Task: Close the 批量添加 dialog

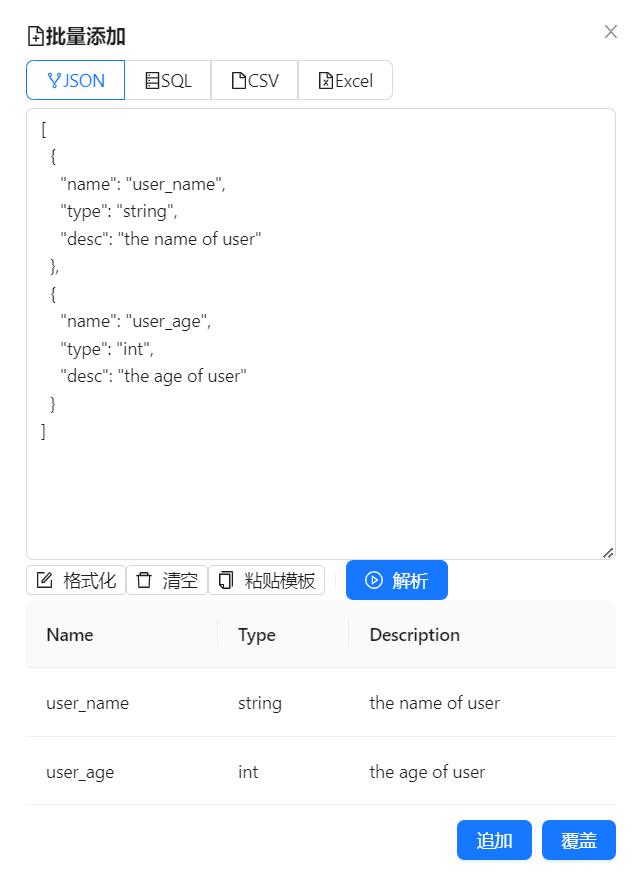Action: (611, 32)
